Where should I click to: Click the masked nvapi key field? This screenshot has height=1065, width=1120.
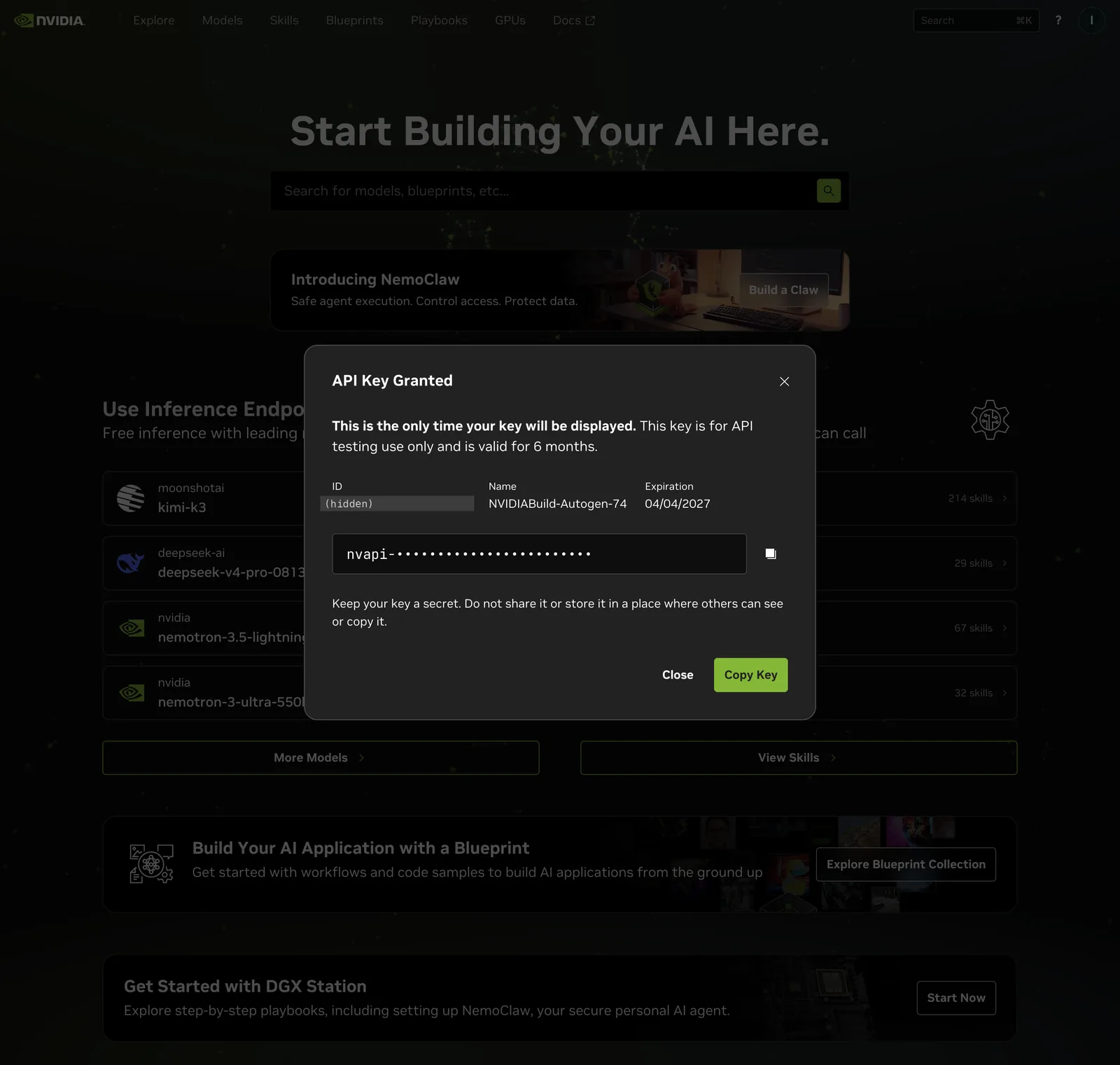pyautogui.click(x=539, y=554)
